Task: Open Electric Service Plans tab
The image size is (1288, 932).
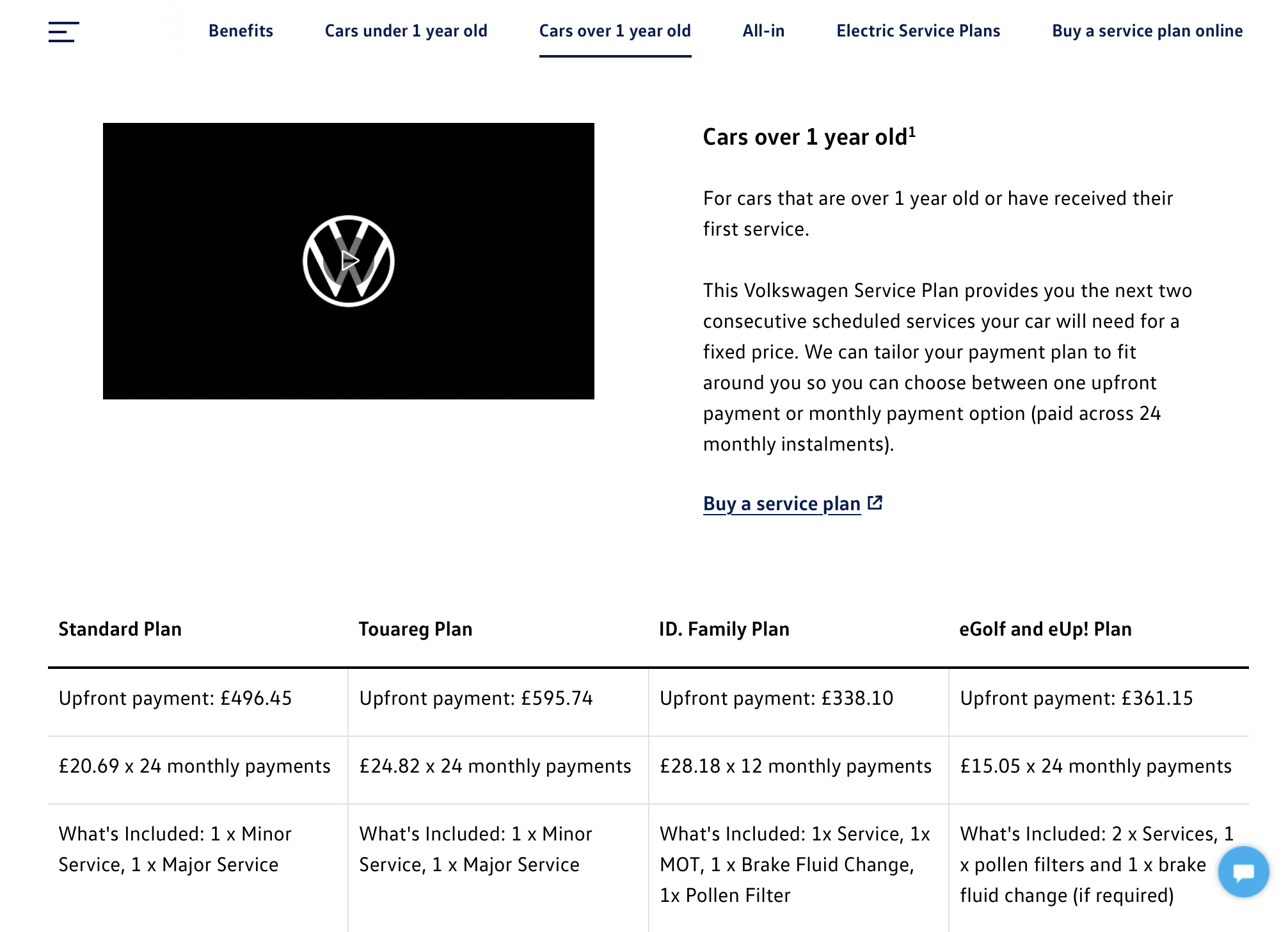Action: pos(918,31)
